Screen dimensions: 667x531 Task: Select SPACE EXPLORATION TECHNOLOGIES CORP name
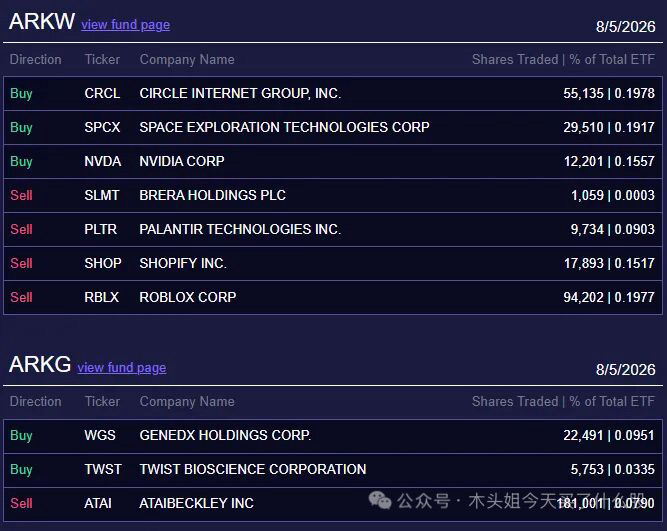(285, 127)
